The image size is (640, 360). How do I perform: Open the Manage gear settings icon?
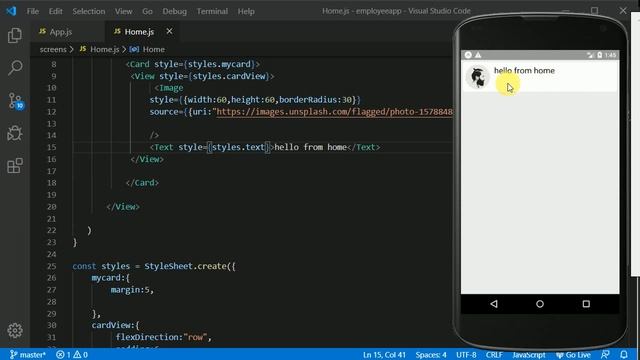click(15, 330)
